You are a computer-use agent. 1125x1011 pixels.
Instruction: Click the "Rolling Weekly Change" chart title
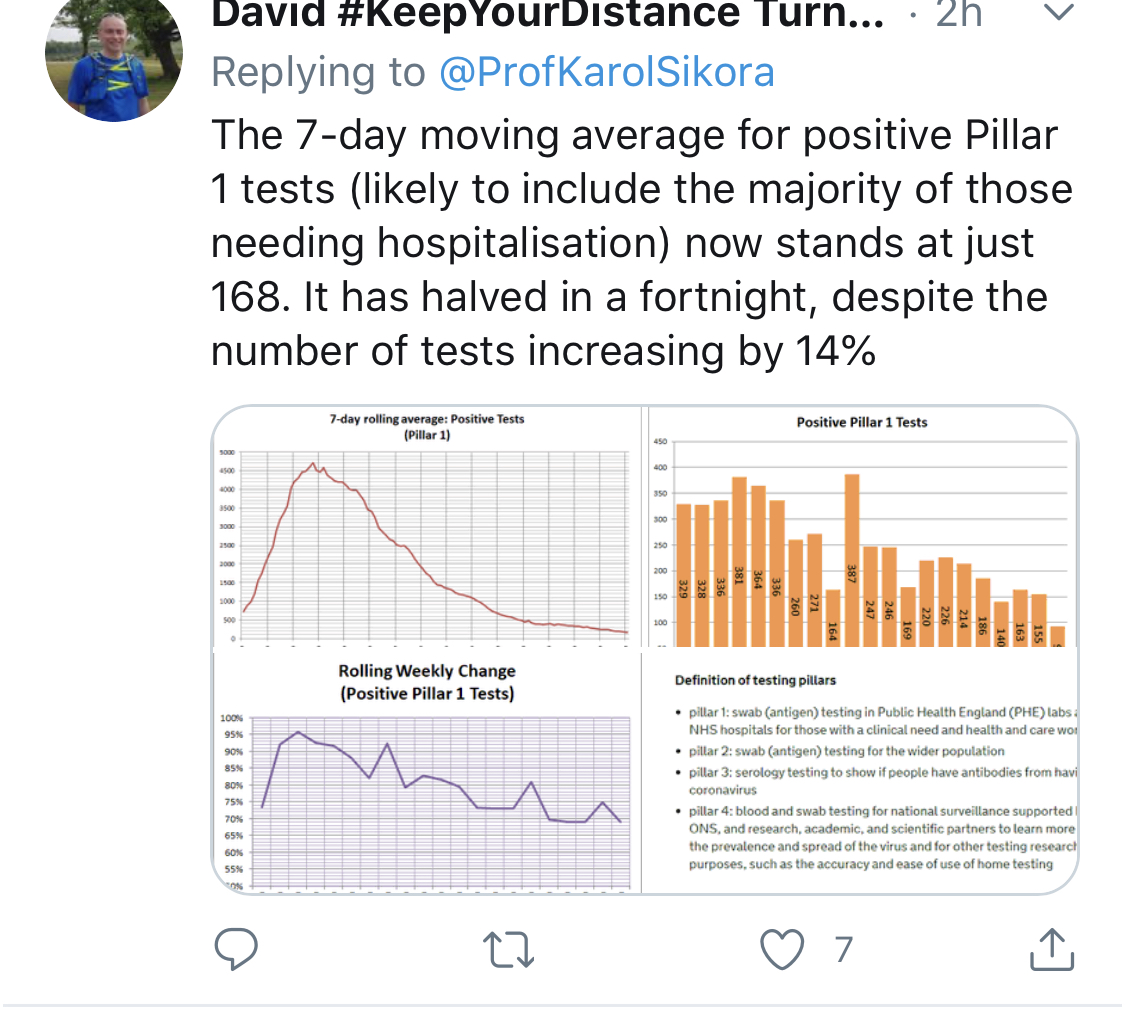(427, 681)
